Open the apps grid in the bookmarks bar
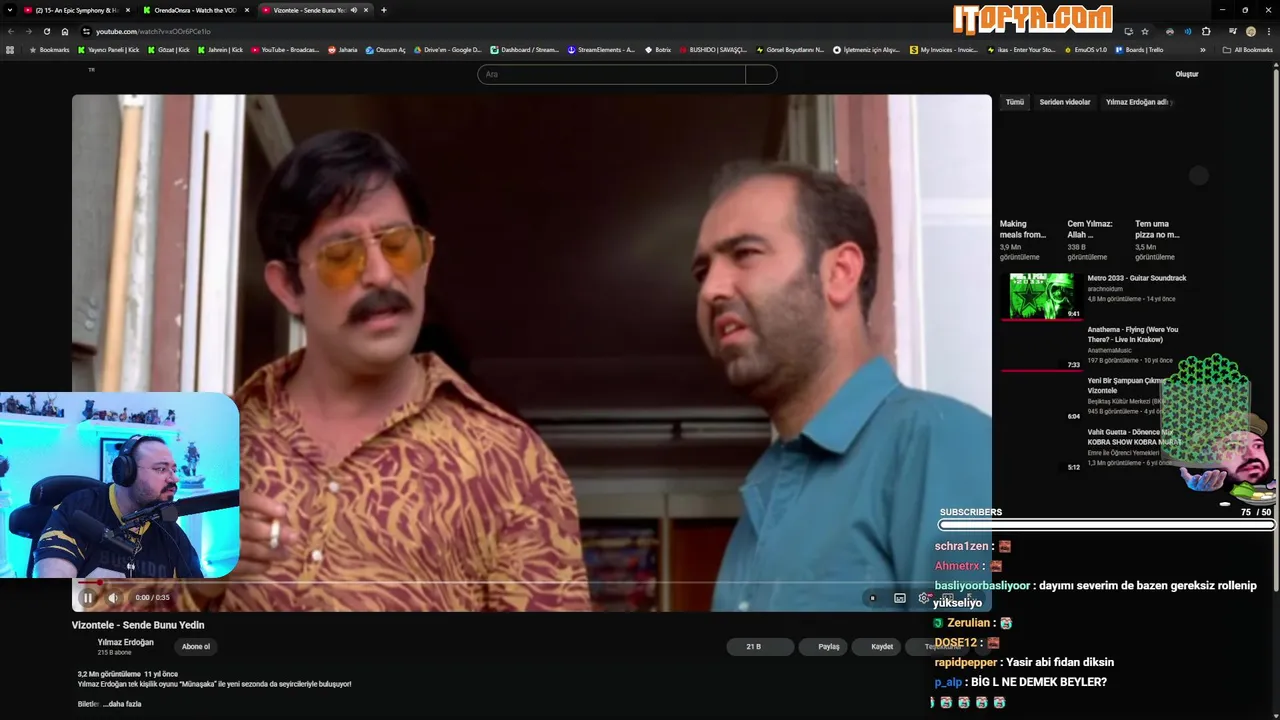The image size is (1280, 720). tap(10, 50)
